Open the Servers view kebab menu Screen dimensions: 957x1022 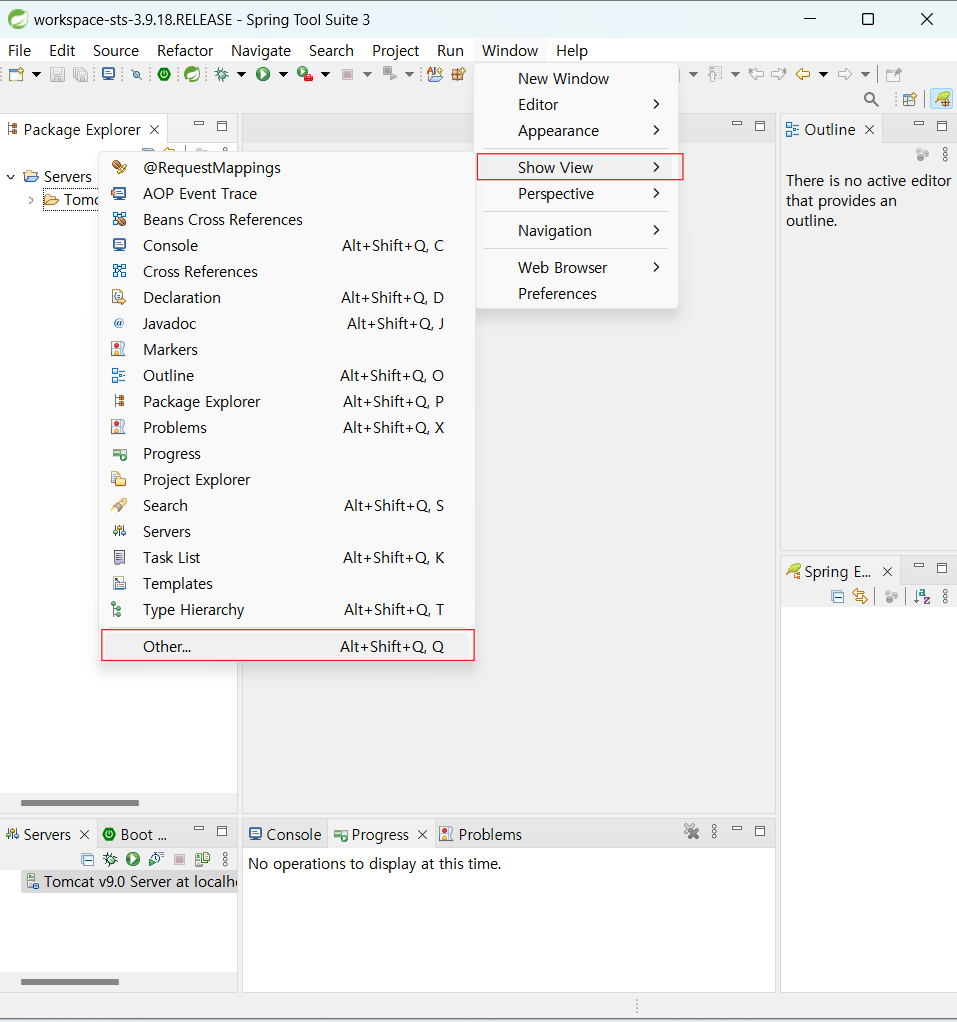click(x=226, y=859)
